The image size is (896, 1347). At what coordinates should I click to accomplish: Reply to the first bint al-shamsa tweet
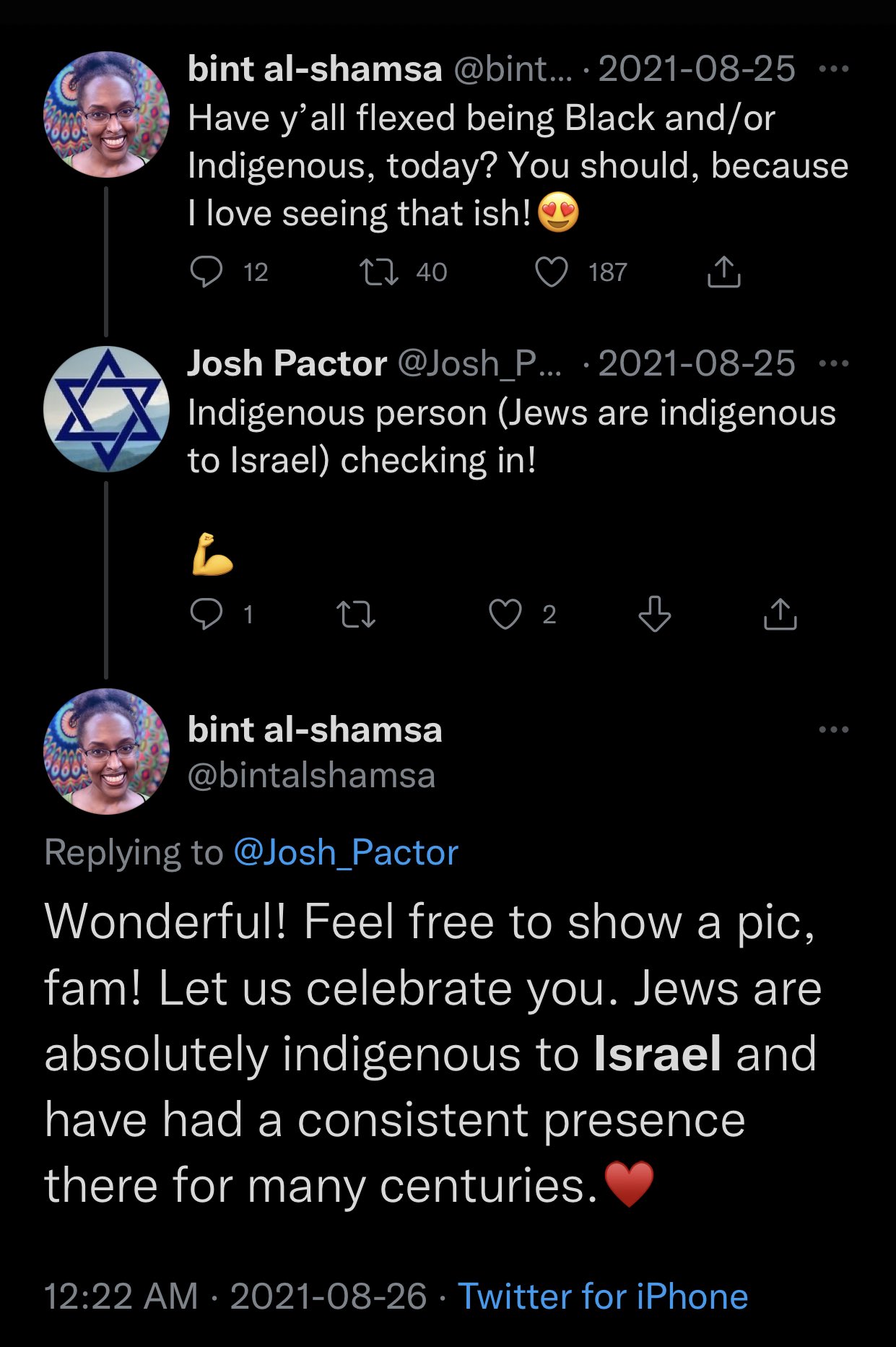[x=206, y=272]
